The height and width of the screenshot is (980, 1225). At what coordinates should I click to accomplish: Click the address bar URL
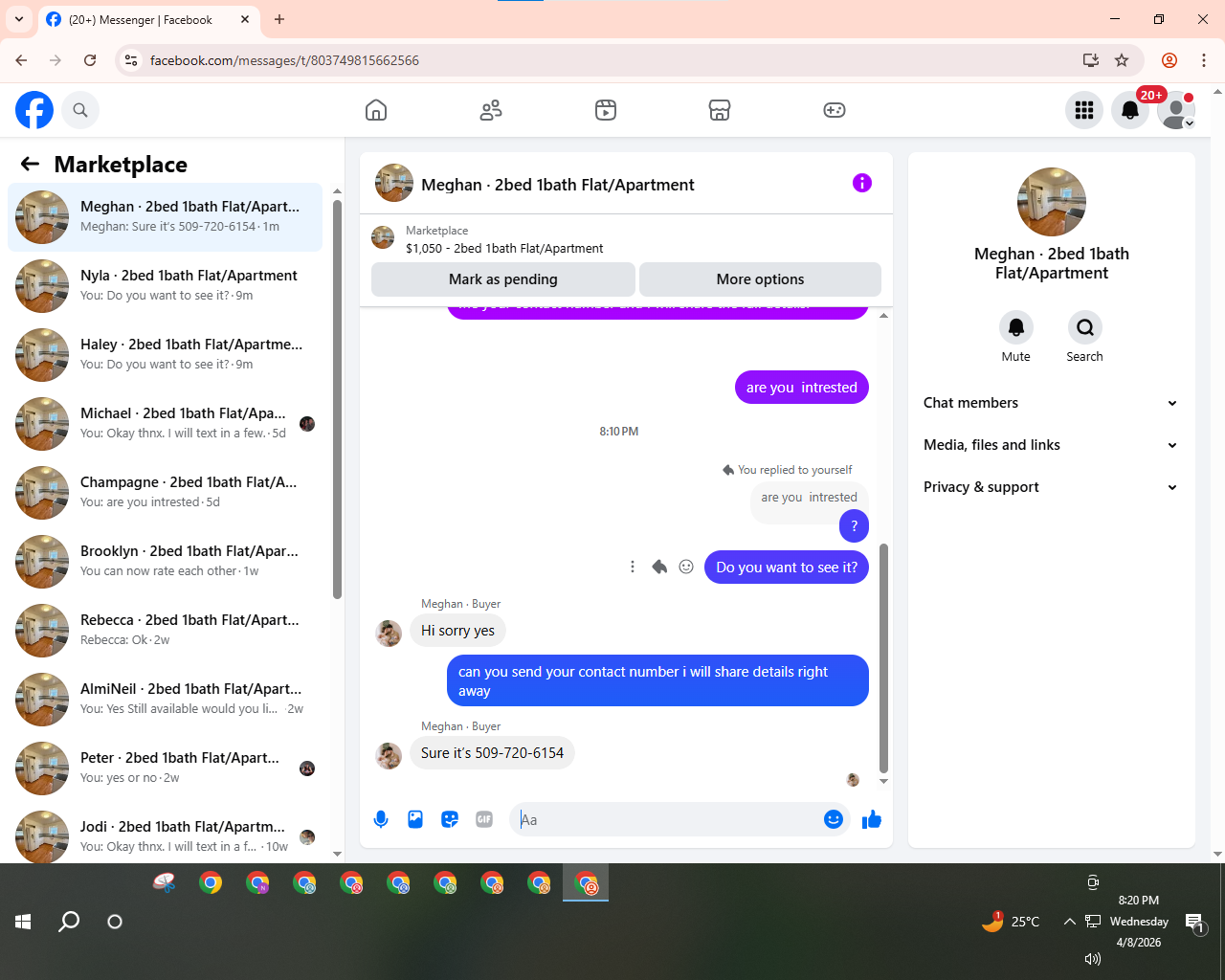pyautogui.click(x=284, y=60)
